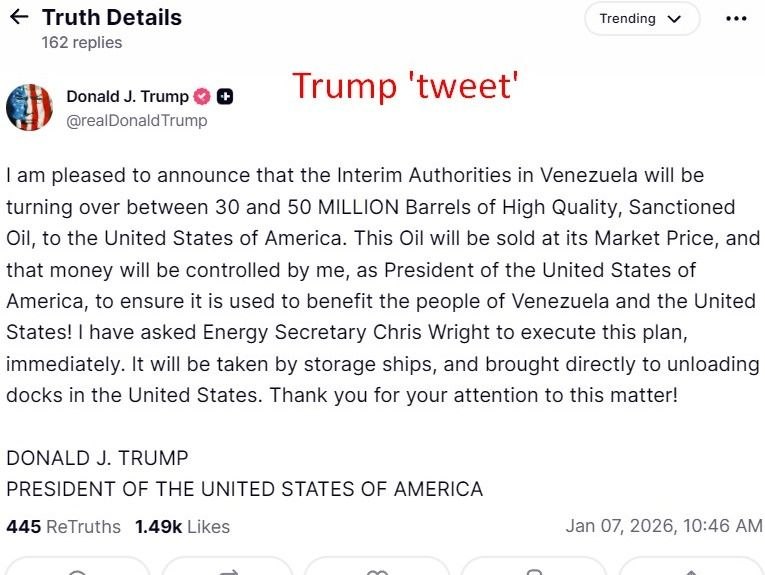Open Donald J. Trump's profile avatar

[x=30, y=108]
